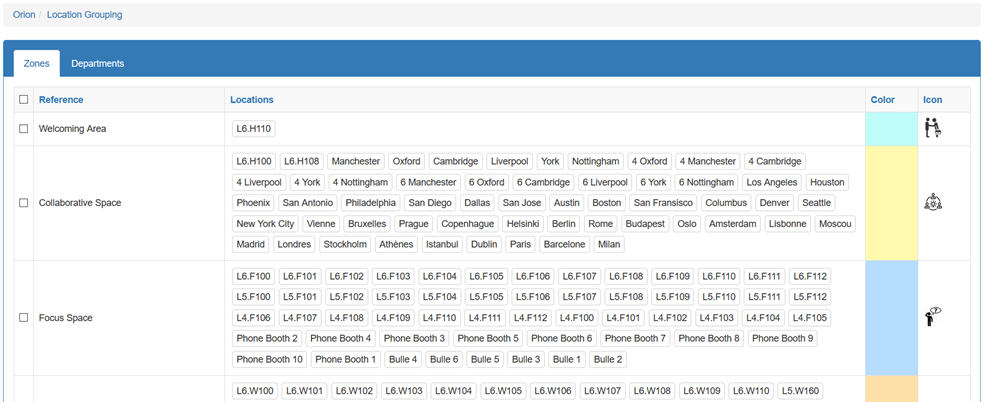The width and height of the screenshot is (986, 402).
Task: Click the Focus Space thinking person icon
Action: click(x=933, y=317)
